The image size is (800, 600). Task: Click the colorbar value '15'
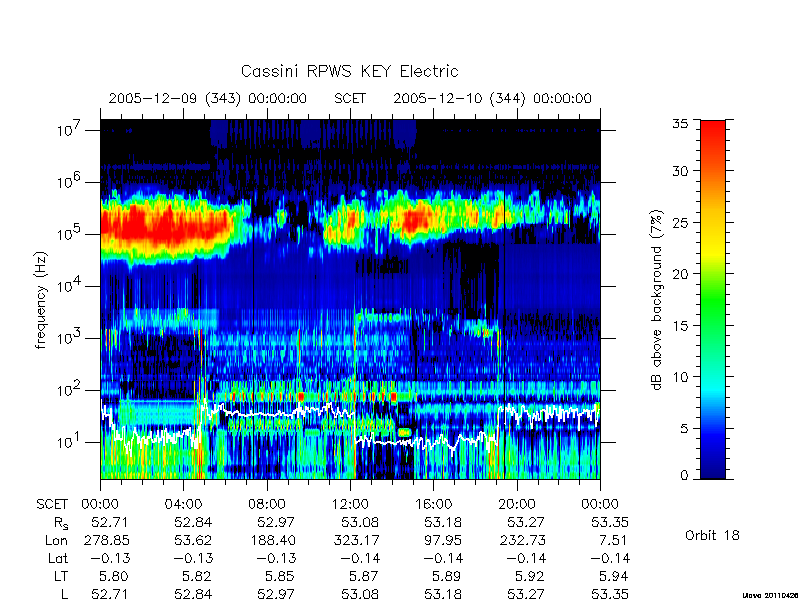680,325
